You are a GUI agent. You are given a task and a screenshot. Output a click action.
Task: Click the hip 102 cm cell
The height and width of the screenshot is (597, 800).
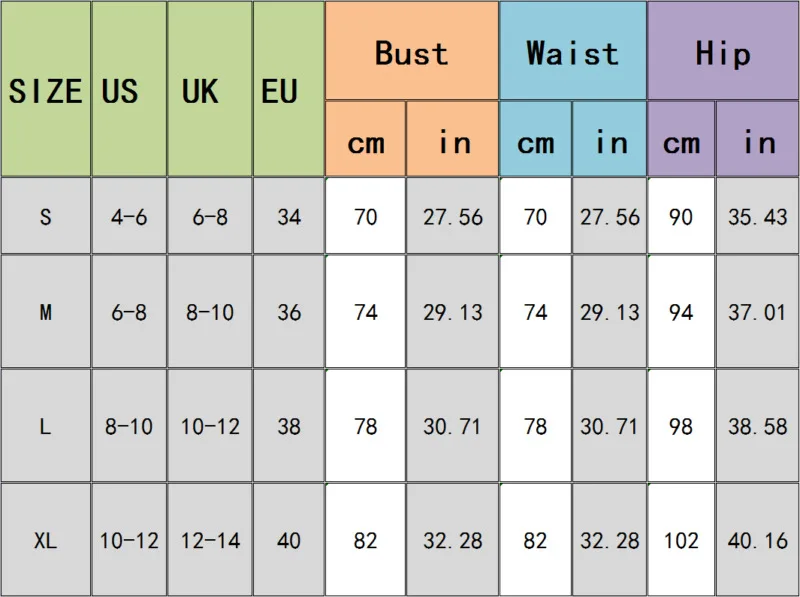681,541
